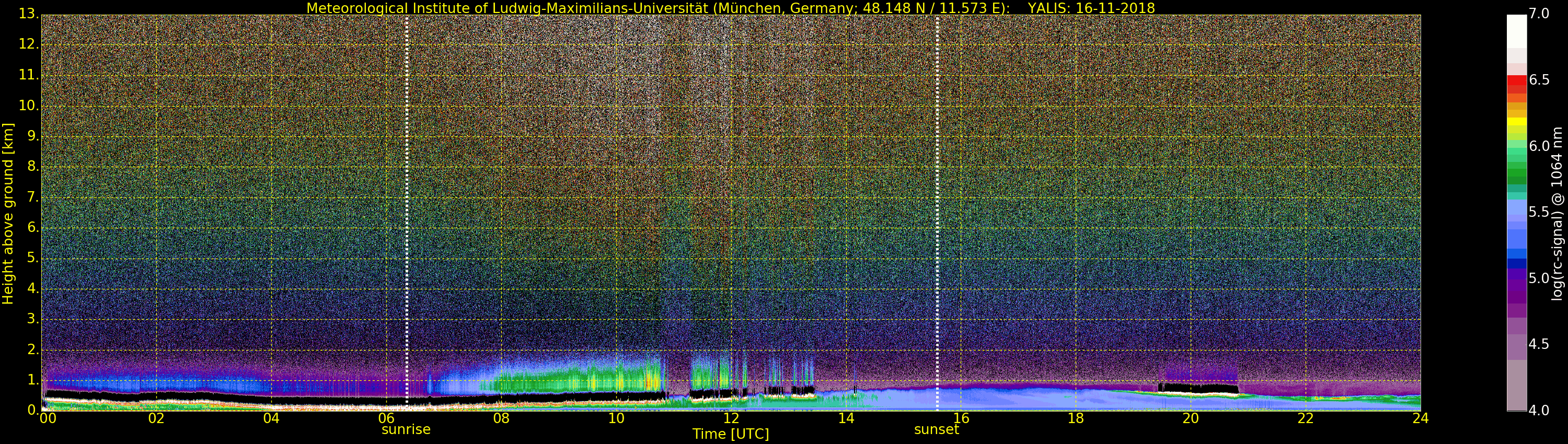
Task: Click the '7.0' colorbar tick label
Action: (x=1539, y=14)
